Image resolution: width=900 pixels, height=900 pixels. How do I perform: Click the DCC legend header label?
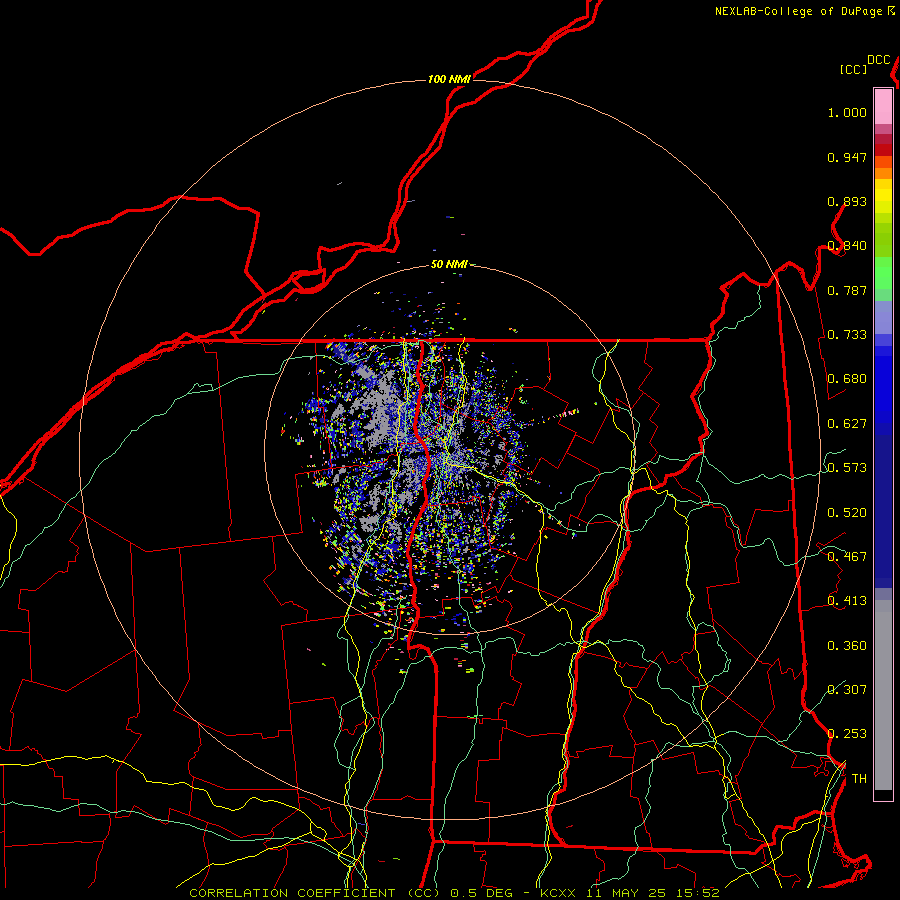879,60
